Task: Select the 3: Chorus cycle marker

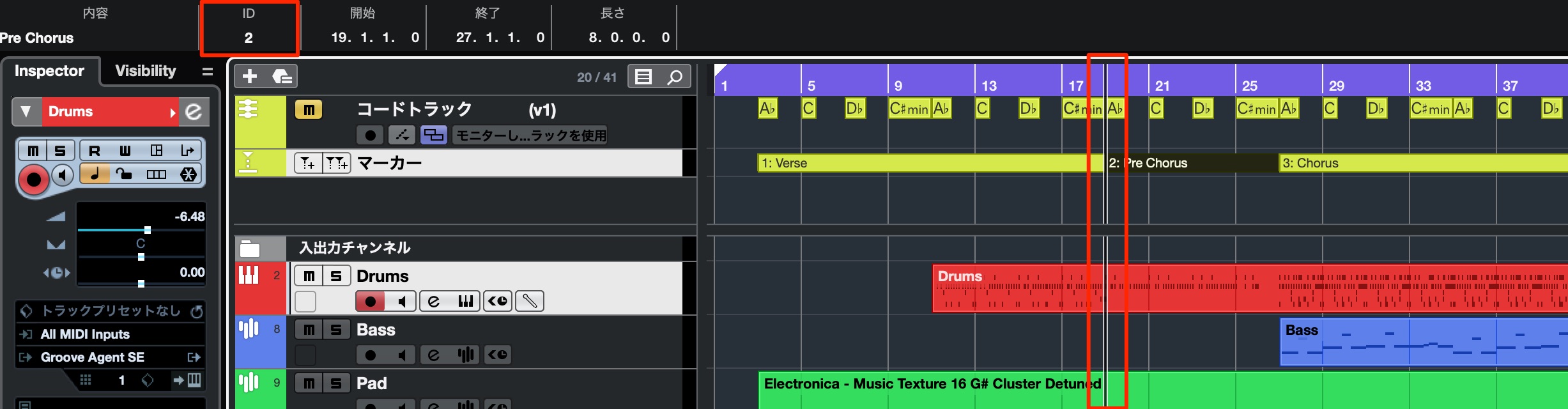Action: click(x=1424, y=163)
